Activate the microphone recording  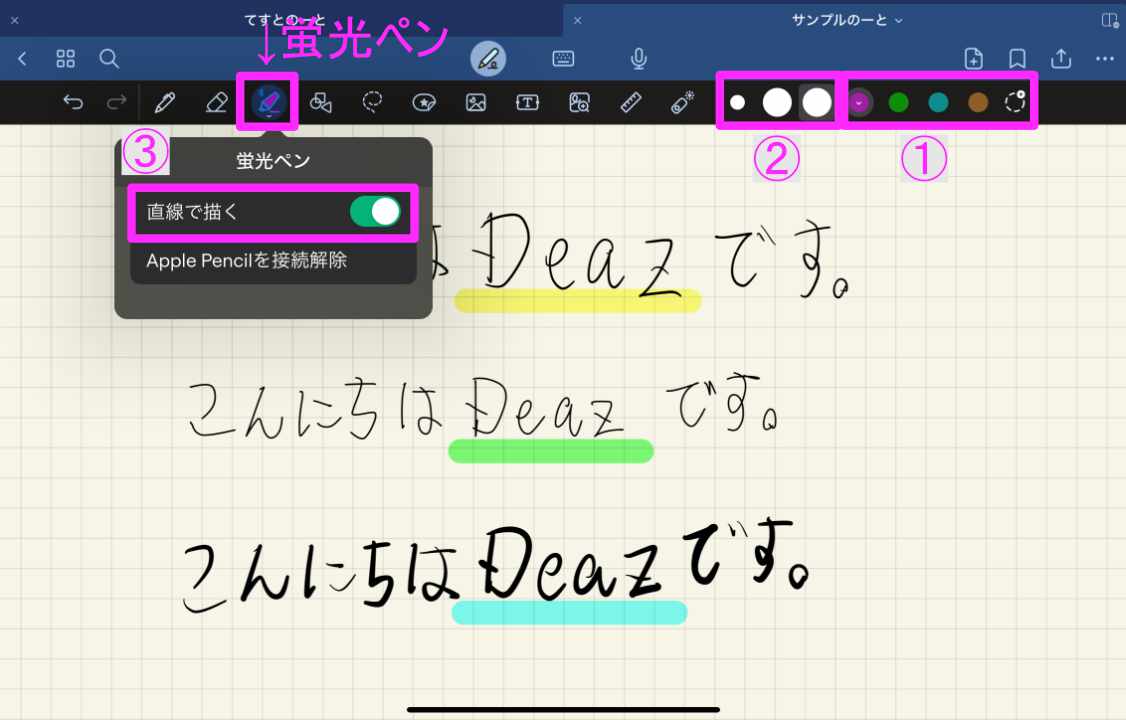tap(639, 58)
